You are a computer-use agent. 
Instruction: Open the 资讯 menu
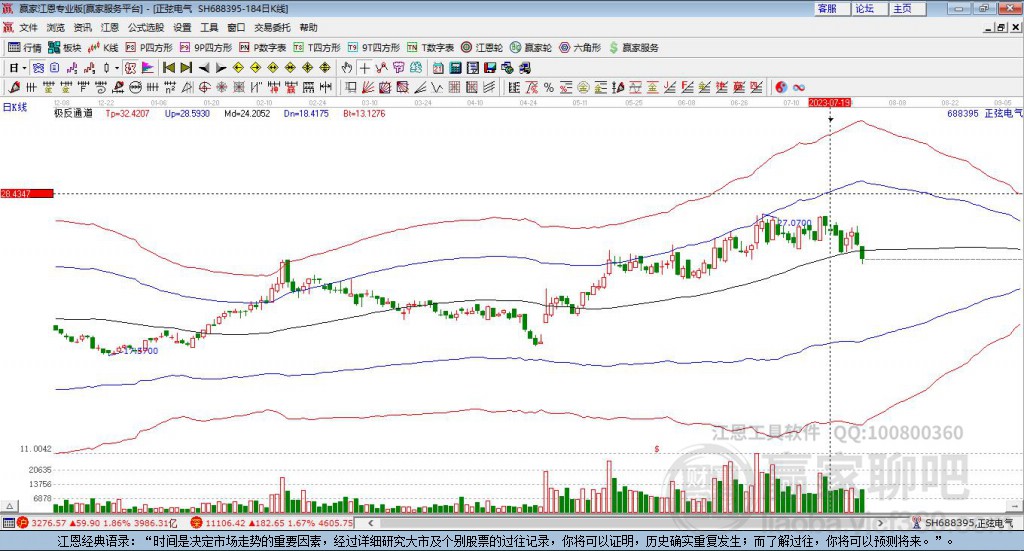tap(83, 27)
